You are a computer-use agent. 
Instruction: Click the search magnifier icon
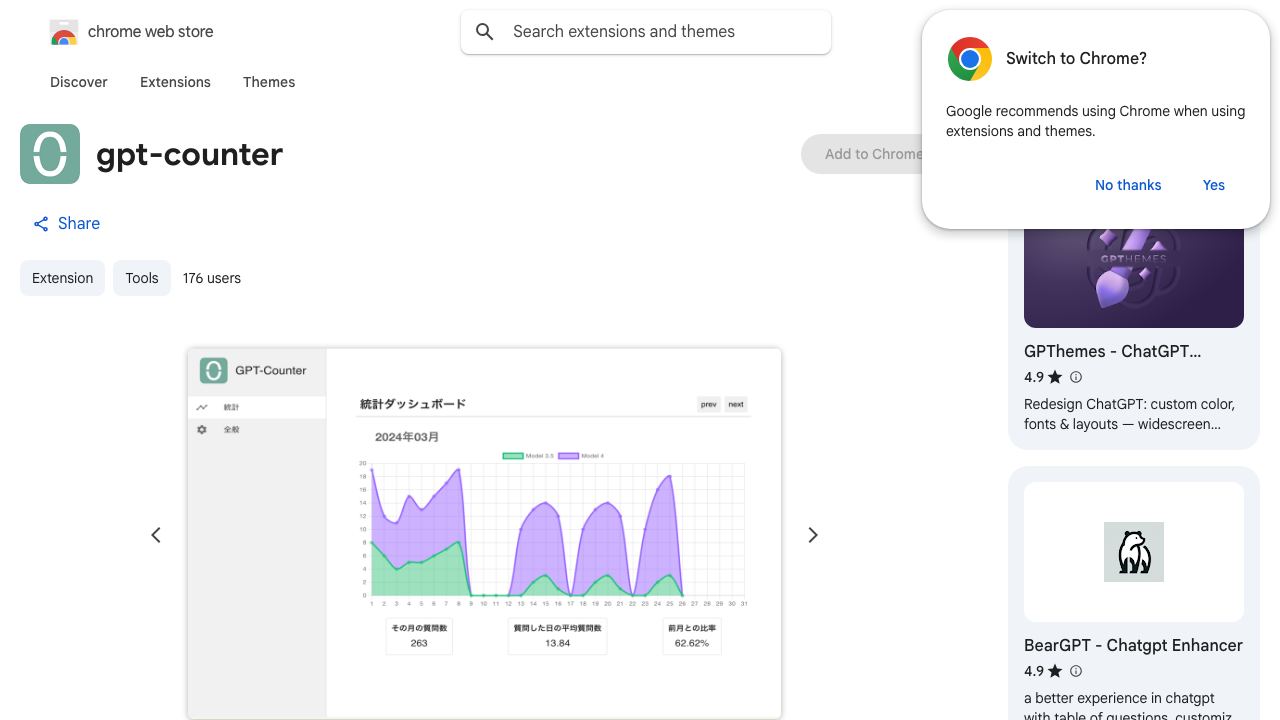point(485,32)
